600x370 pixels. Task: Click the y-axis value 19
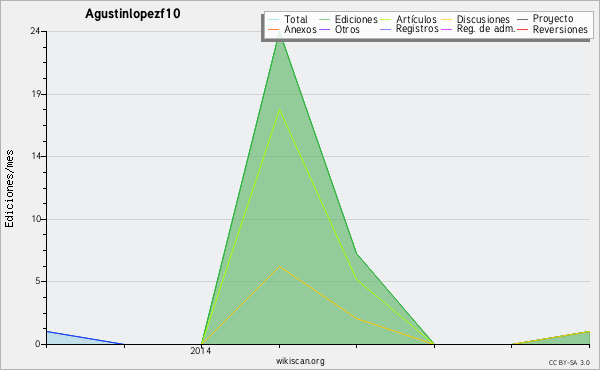click(x=35, y=94)
